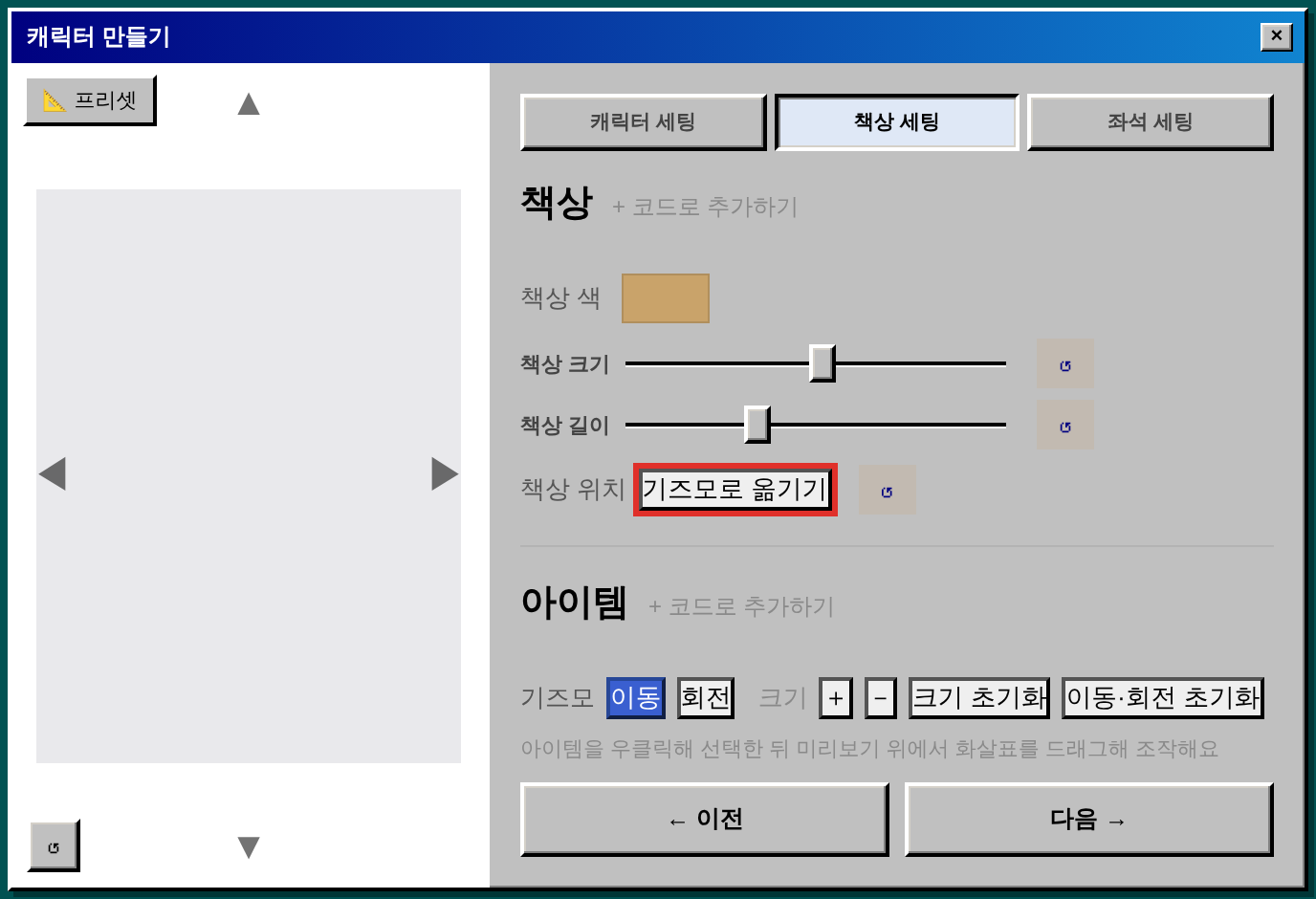
Task: Click the 이동·회전 초기화 button
Action: (x=1163, y=698)
